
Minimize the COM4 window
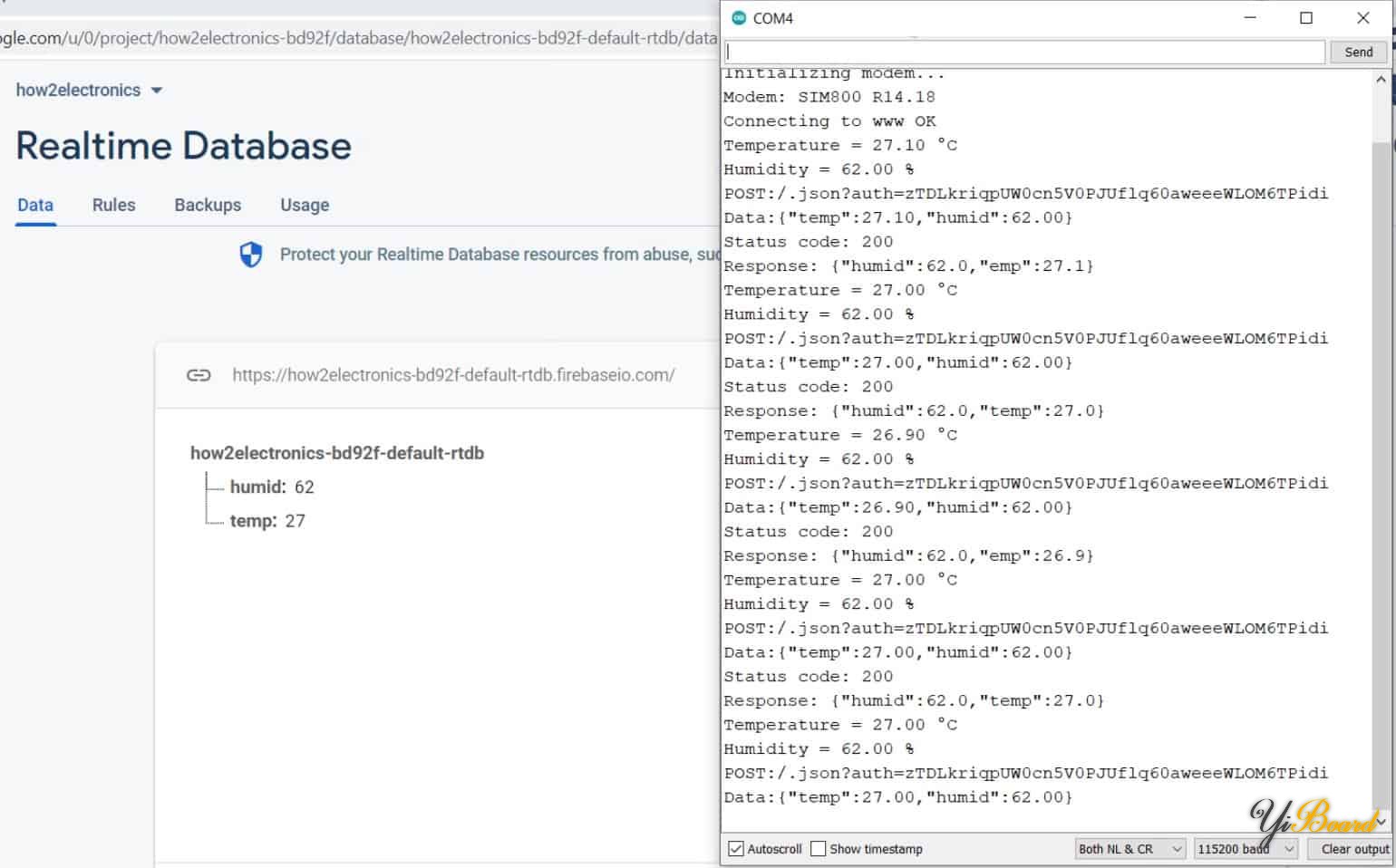[1250, 18]
